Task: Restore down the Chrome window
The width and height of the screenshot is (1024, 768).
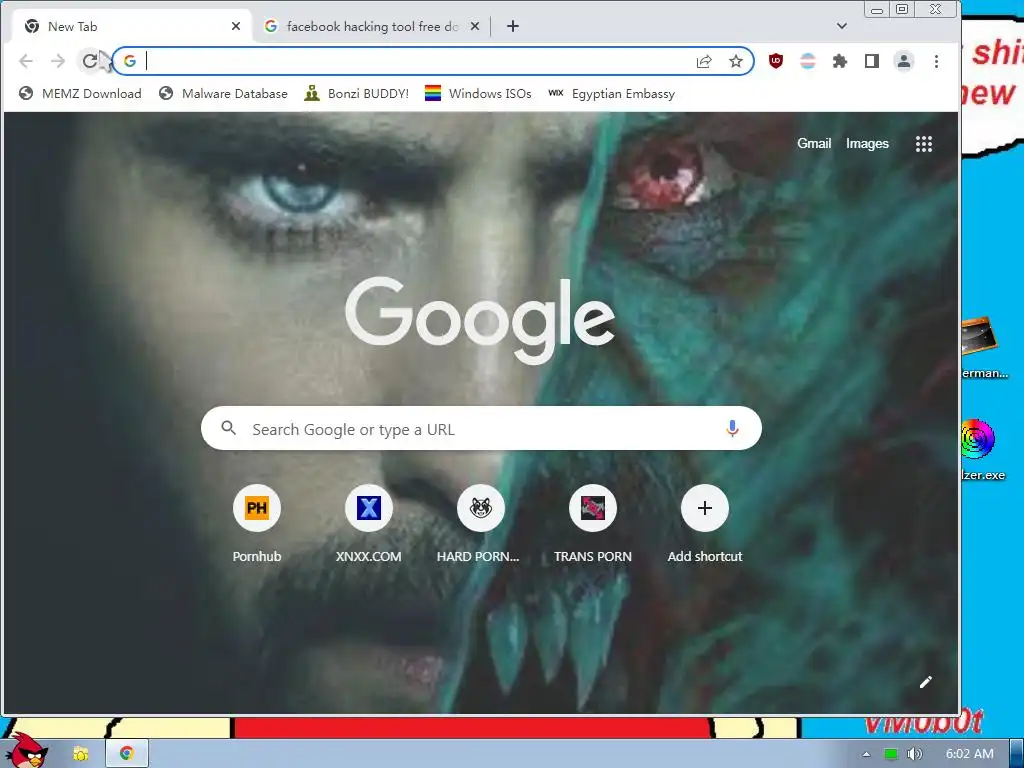Action: pyautogui.click(x=902, y=9)
